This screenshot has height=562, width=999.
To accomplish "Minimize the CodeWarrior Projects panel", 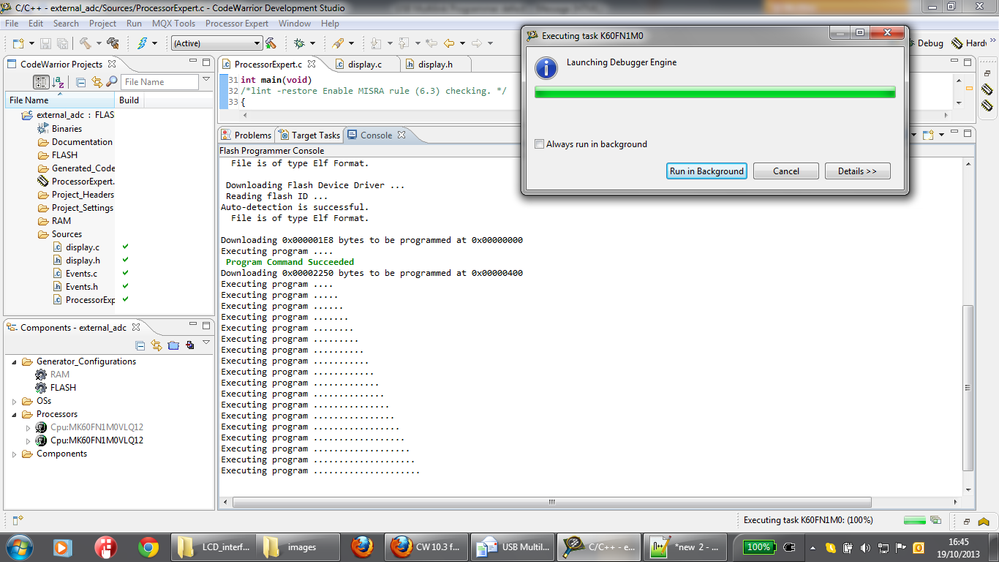I will coord(193,62).
